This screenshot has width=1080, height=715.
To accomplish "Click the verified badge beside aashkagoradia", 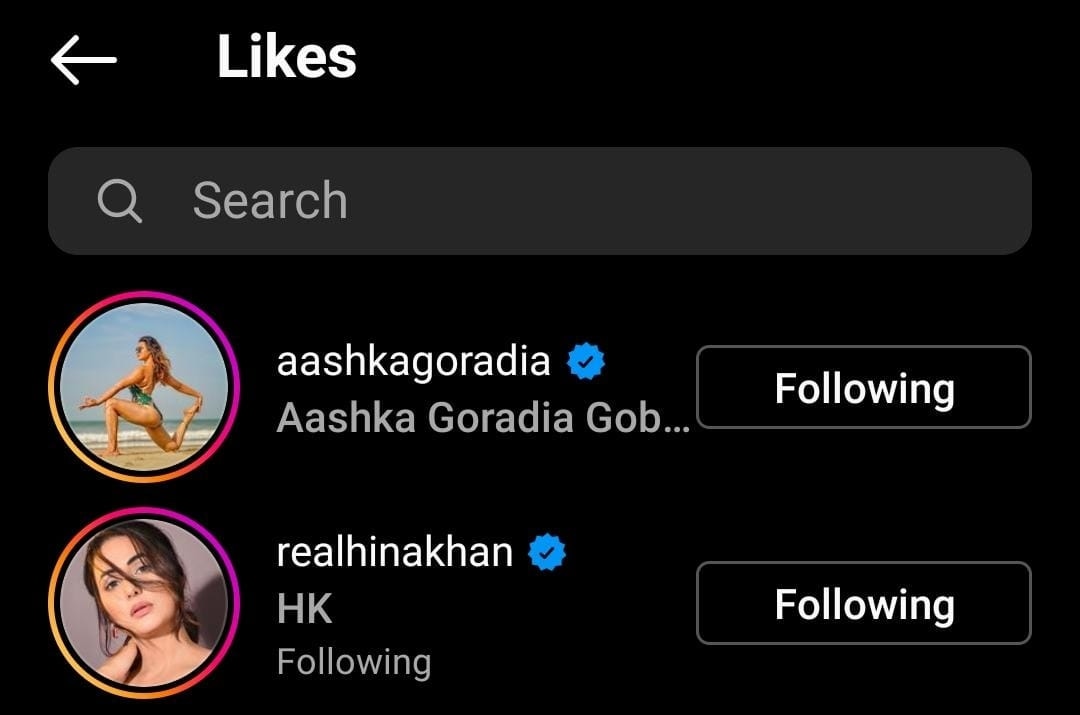I will pyautogui.click(x=585, y=361).
